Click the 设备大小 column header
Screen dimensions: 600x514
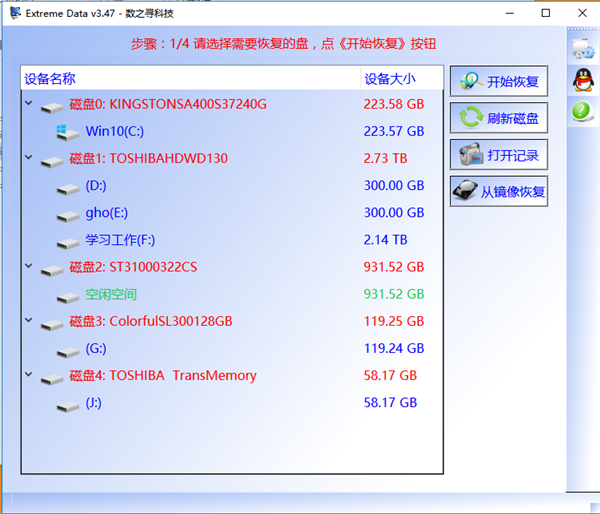[390, 79]
